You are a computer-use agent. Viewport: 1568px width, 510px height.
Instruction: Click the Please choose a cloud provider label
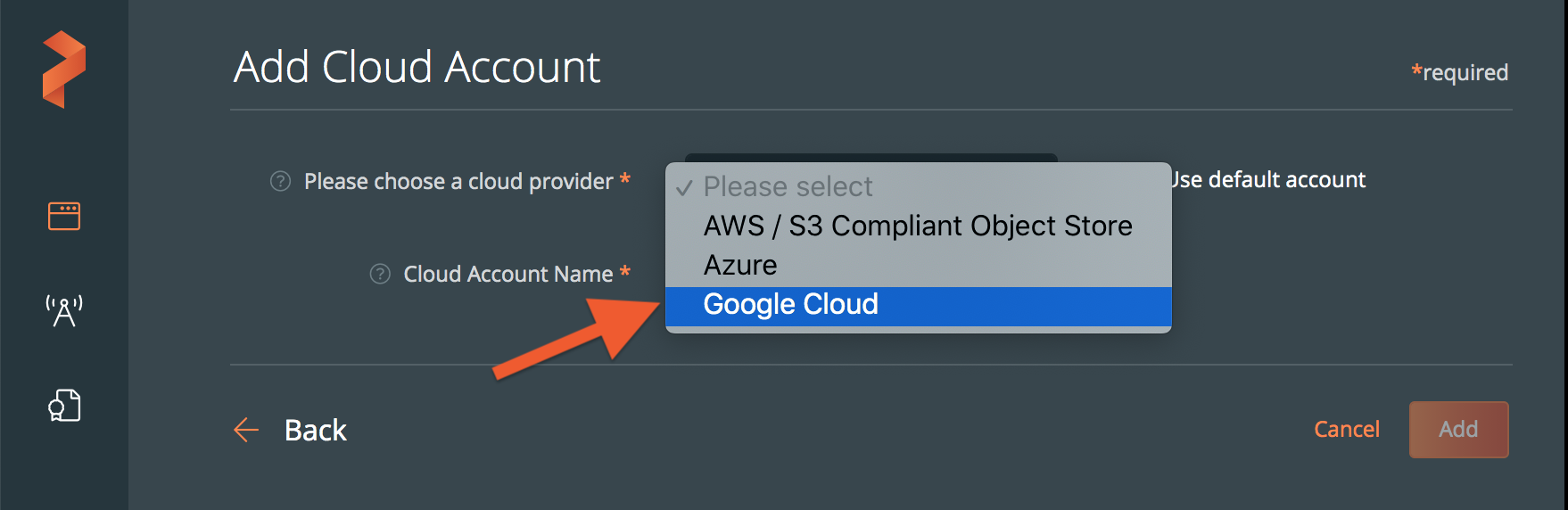pos(458,181)
